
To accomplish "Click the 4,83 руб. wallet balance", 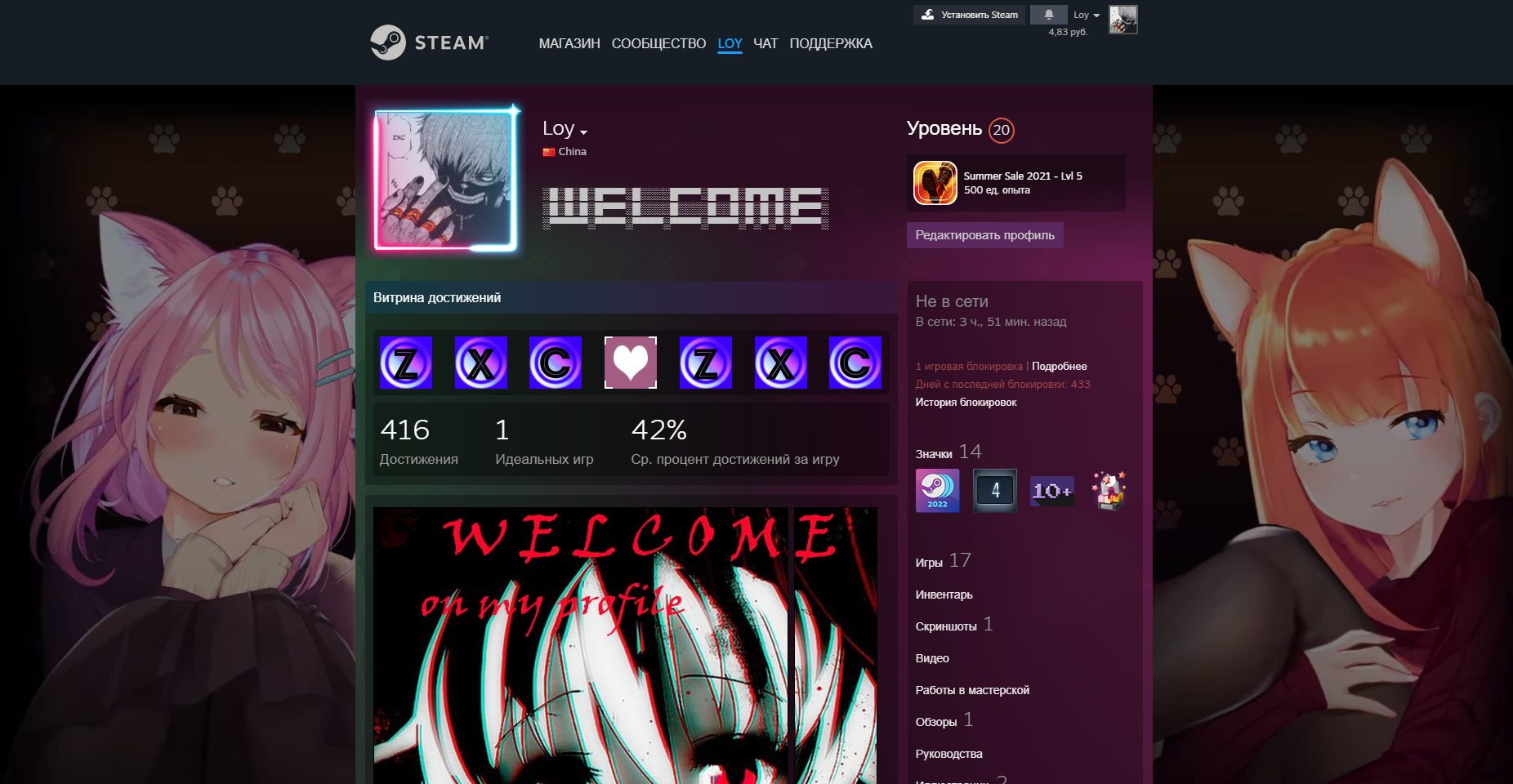I will pyautogui.click(x=1068, y=32).
